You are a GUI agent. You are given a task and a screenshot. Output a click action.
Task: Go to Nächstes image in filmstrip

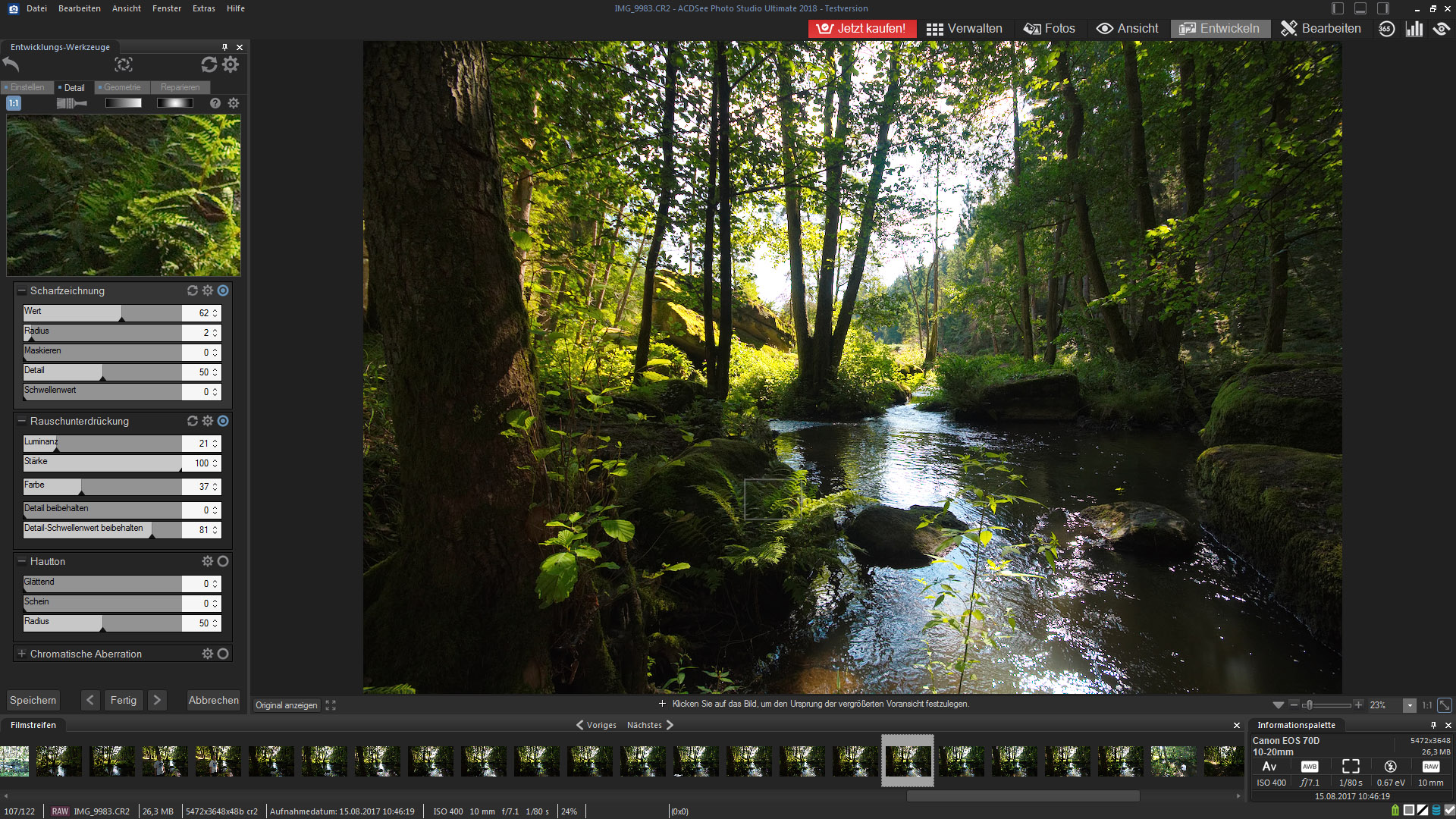pos(650,725)
